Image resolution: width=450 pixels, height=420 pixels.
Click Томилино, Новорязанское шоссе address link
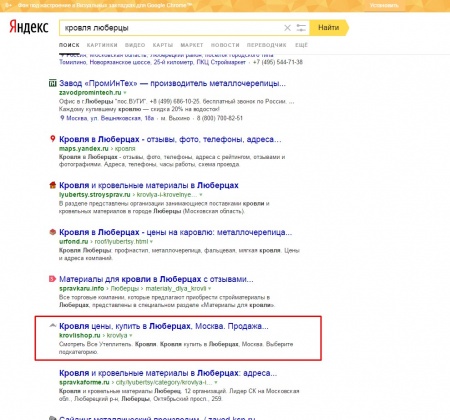point(152,62)
